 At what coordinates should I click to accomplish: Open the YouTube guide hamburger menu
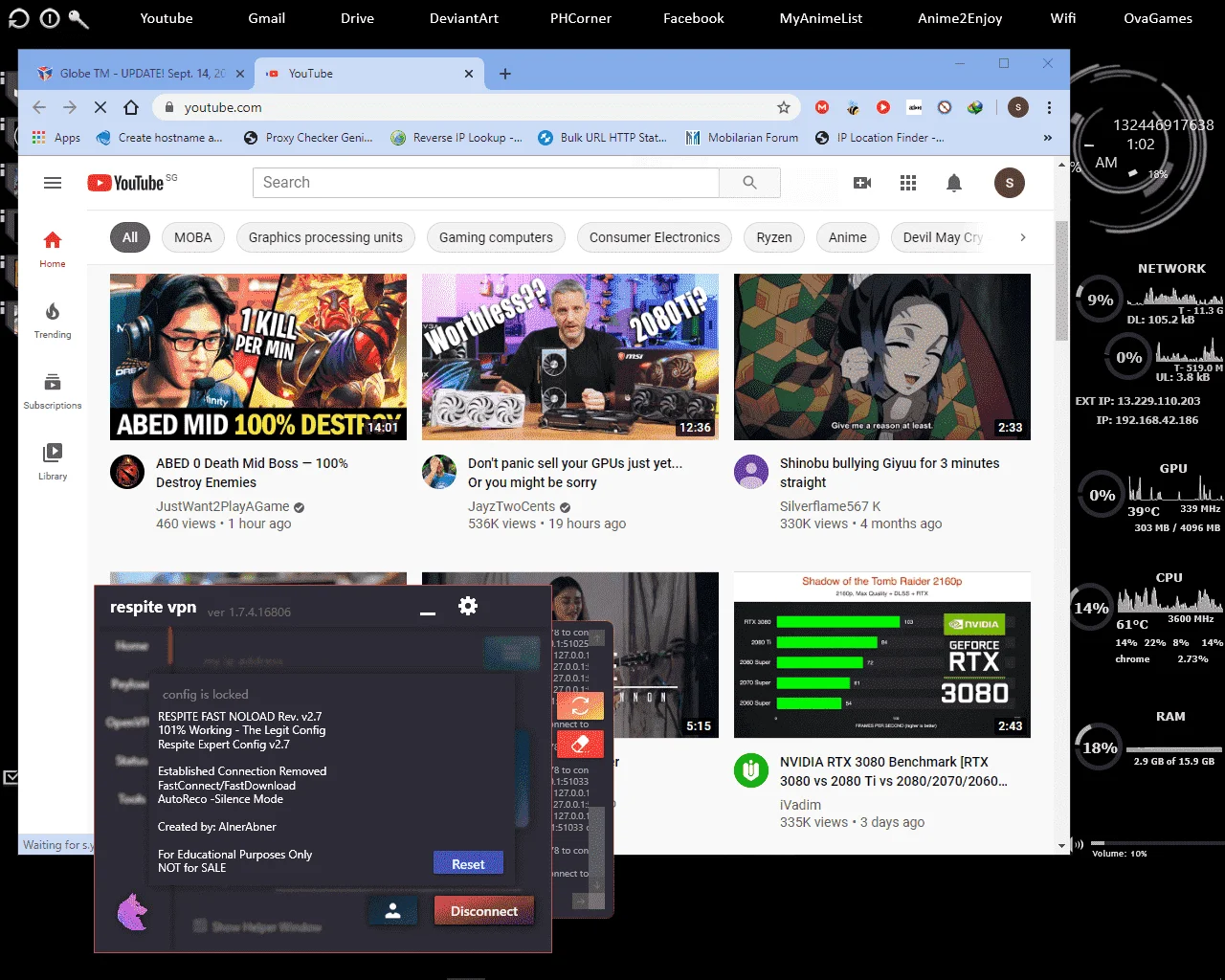click(x=53, y=183)
